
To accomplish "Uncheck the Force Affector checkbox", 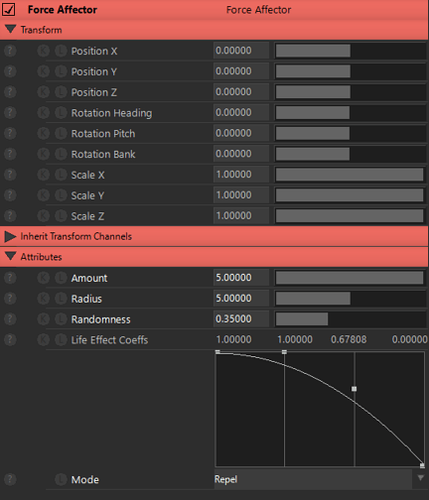I will (x=9, y=10).
